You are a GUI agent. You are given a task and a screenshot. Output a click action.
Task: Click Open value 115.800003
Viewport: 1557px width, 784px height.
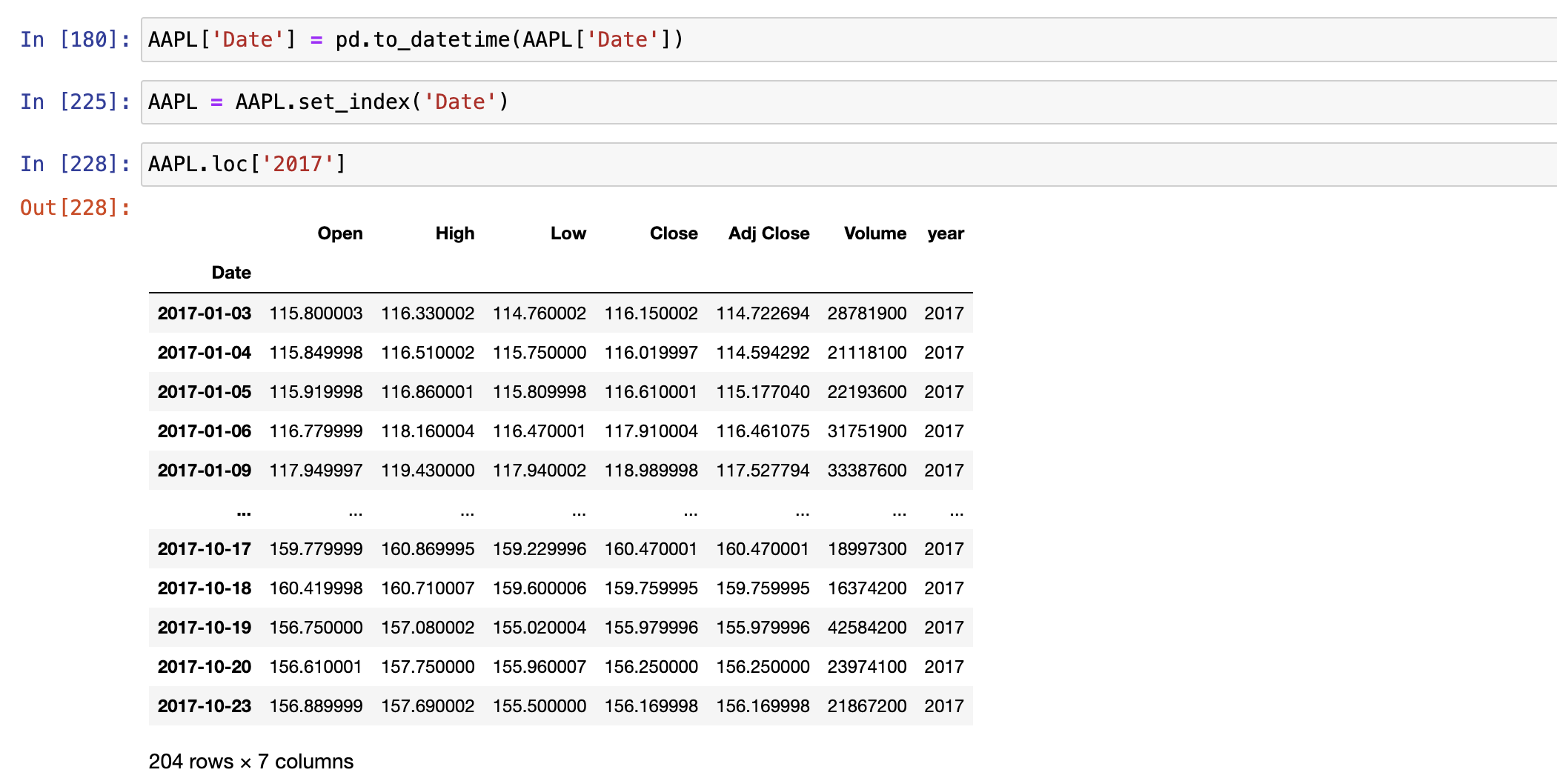pos(316,313)
